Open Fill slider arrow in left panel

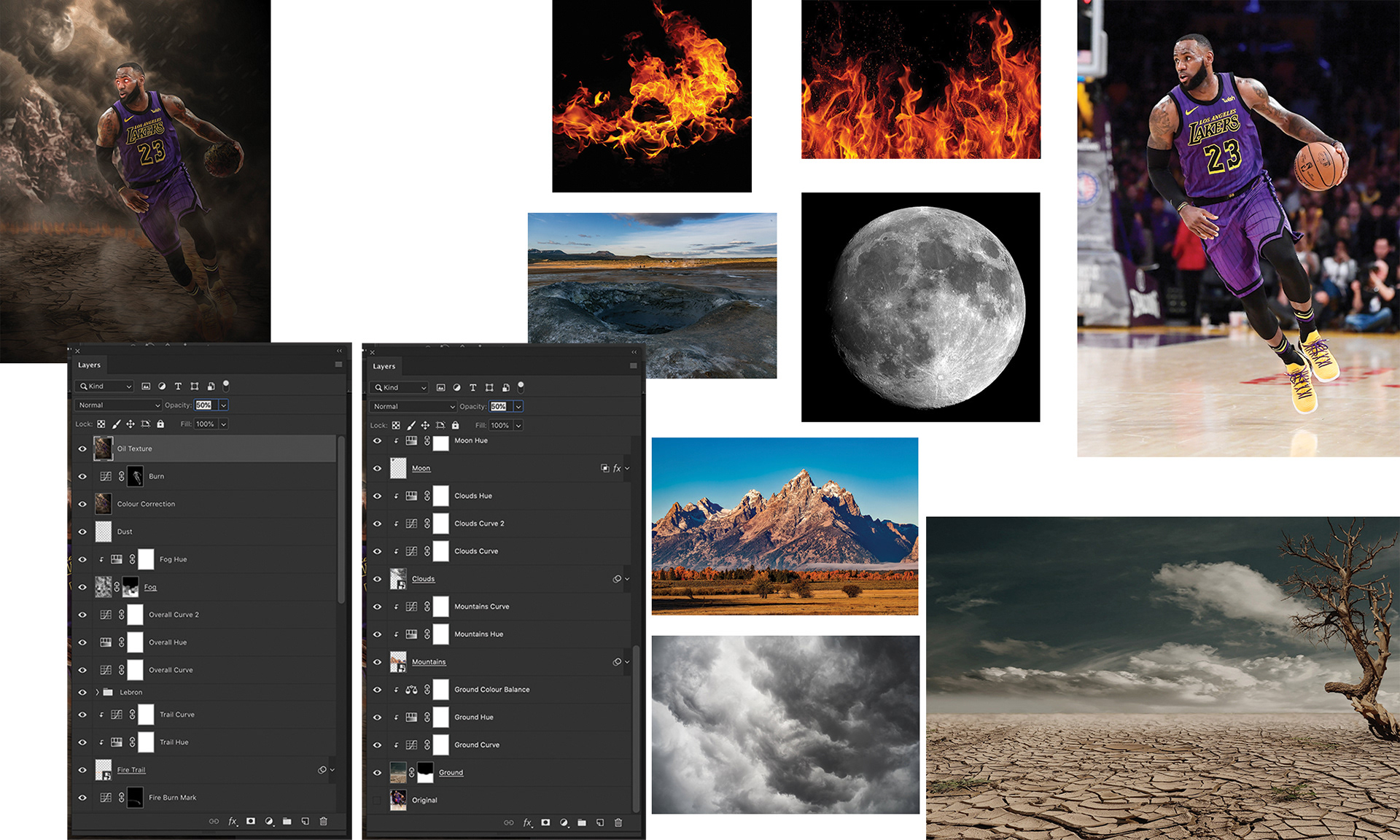(224, 424)
